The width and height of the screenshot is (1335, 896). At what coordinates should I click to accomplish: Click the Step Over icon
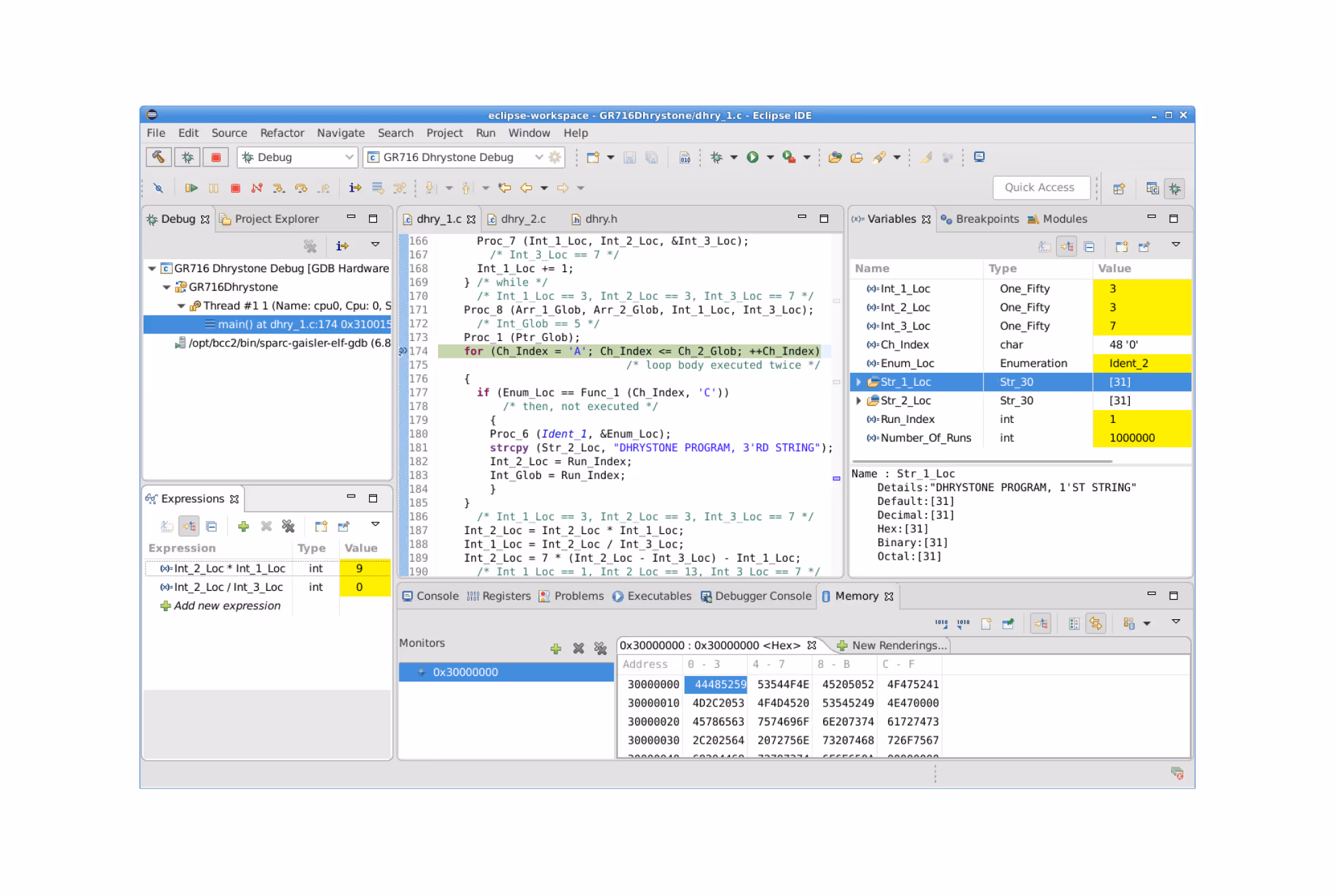click(301, 188)
